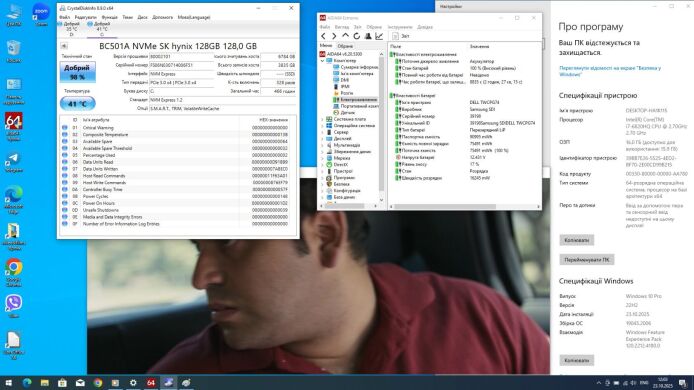Select Сумарна інформація item in AIDA64 tree
This screenshot has height=390, width=694.
[x=356, y=67]
